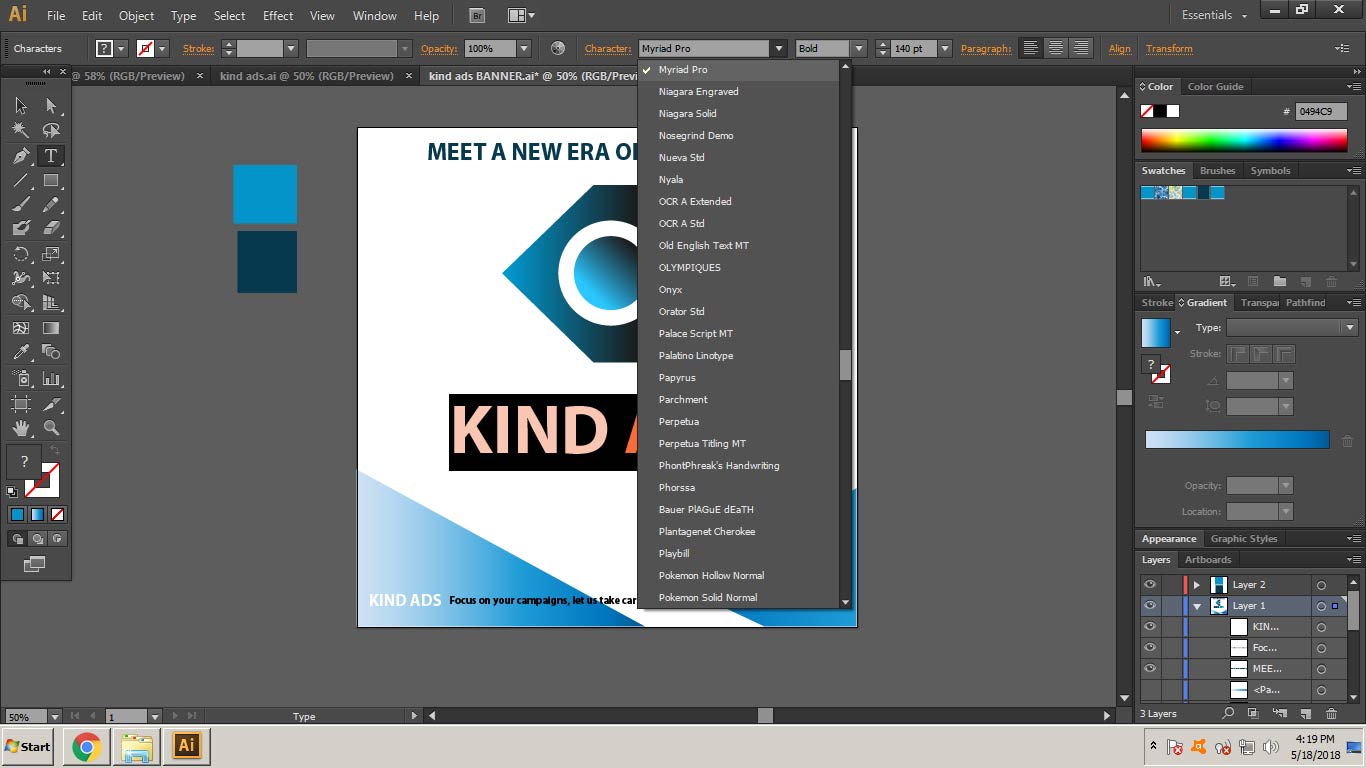Image resolution: width=1366 pixels, height=768 pixels.
Task: Open the Window menu
Action: click(x=375, y=15)
